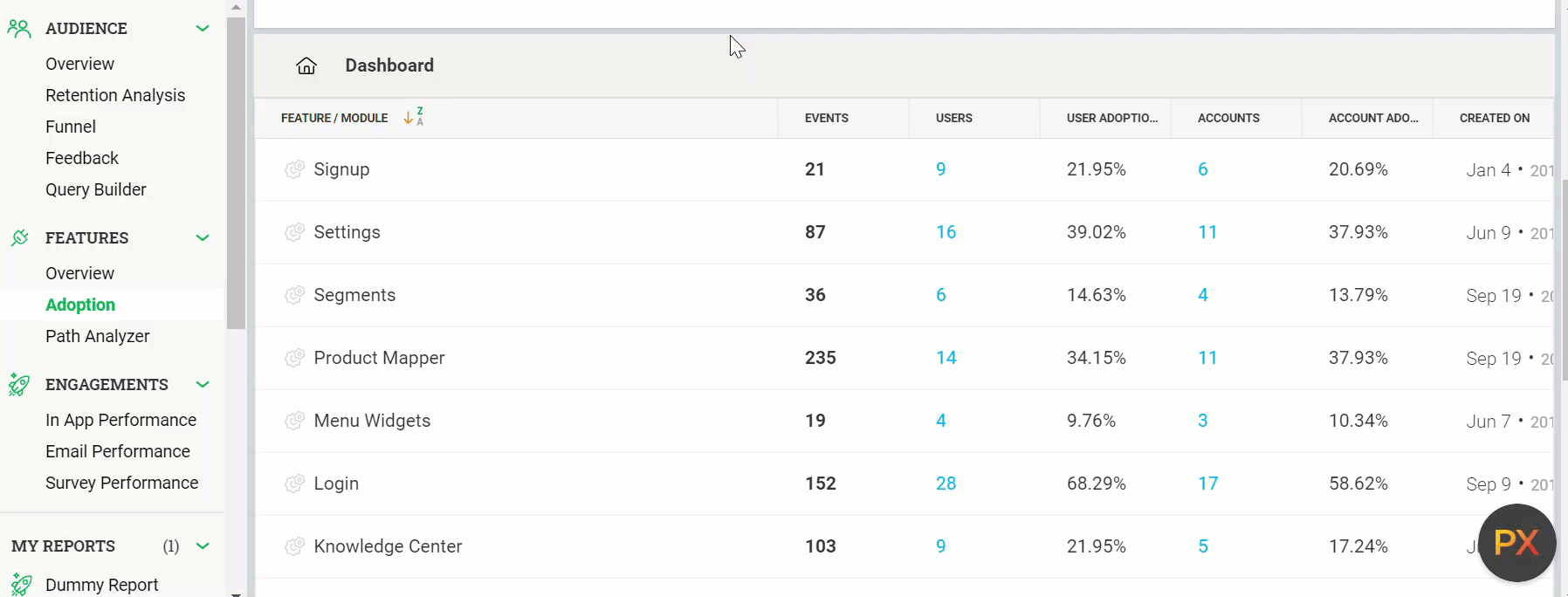Click the Menu Widgets feature name
The width and height of the screenshot is (1568, 597).
point(372,421)
